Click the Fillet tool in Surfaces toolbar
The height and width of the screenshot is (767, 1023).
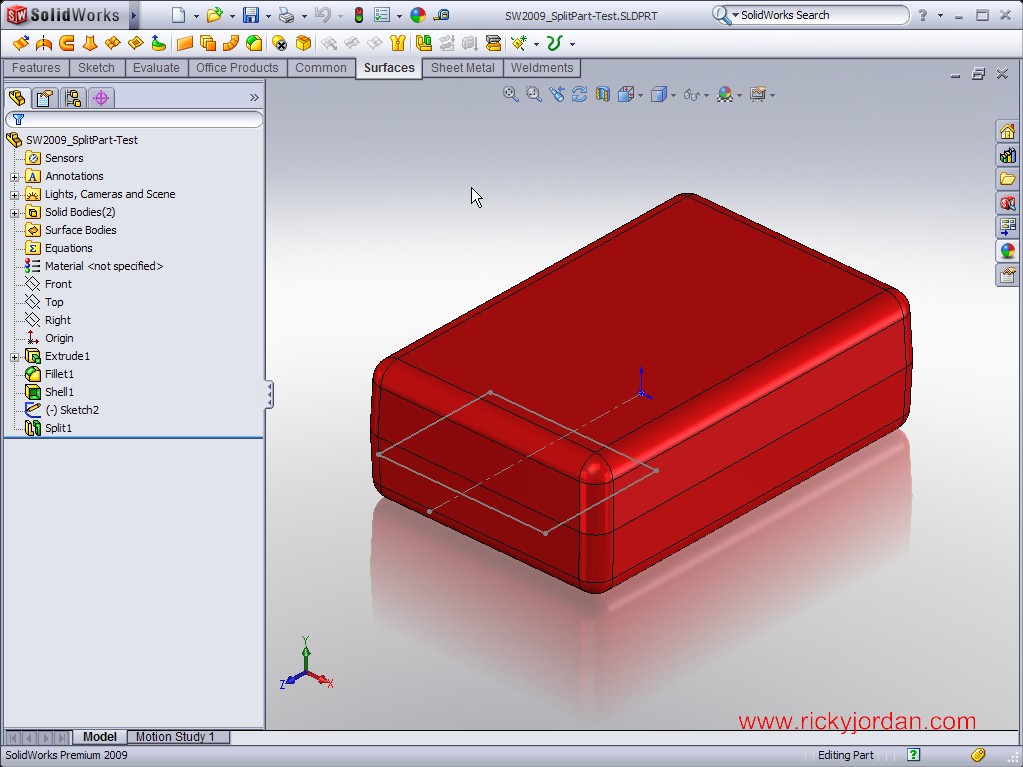[254, 44]
